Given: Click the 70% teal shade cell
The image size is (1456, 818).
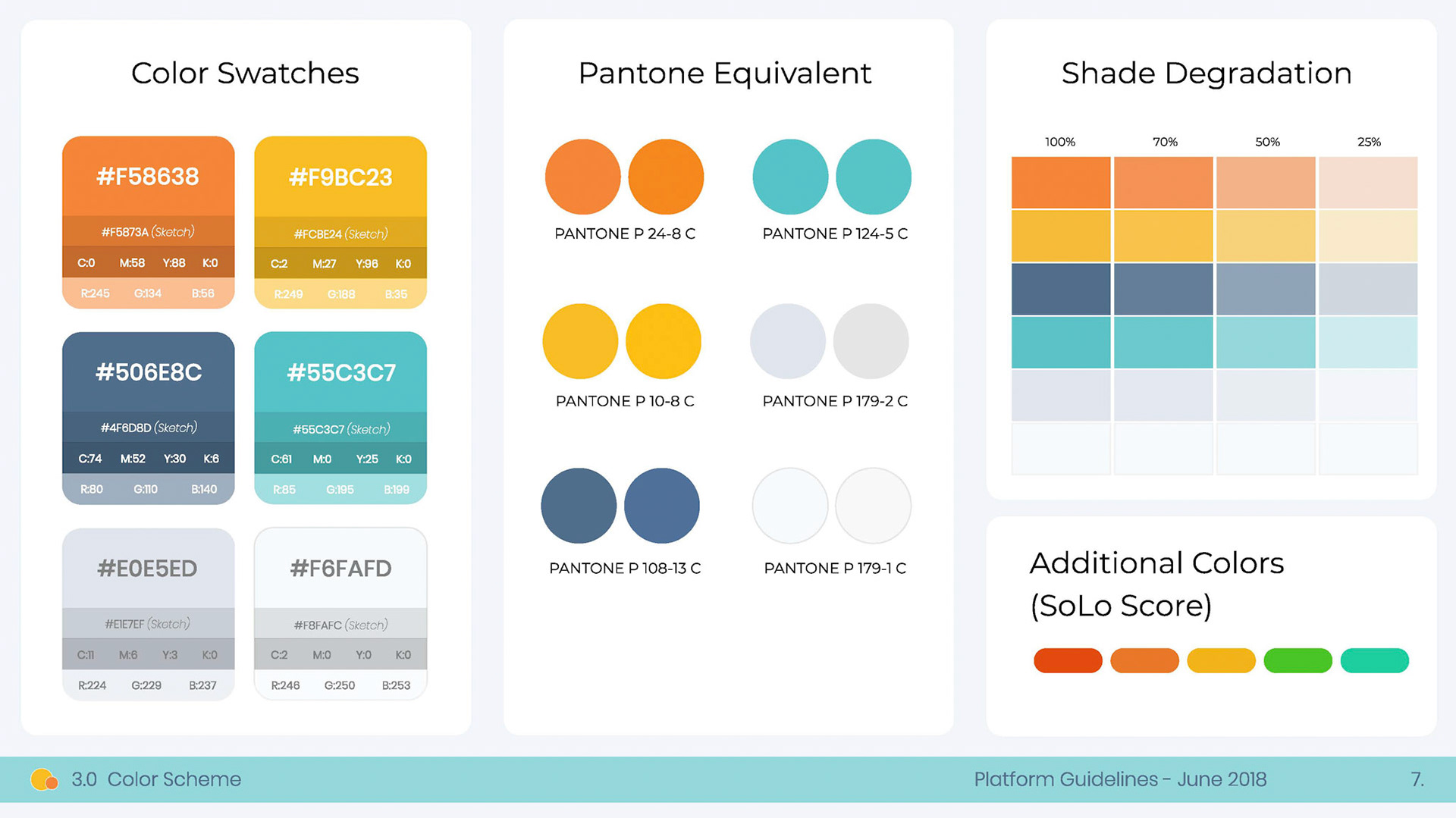Looking at the screenshot, I should coord(1163,342).
